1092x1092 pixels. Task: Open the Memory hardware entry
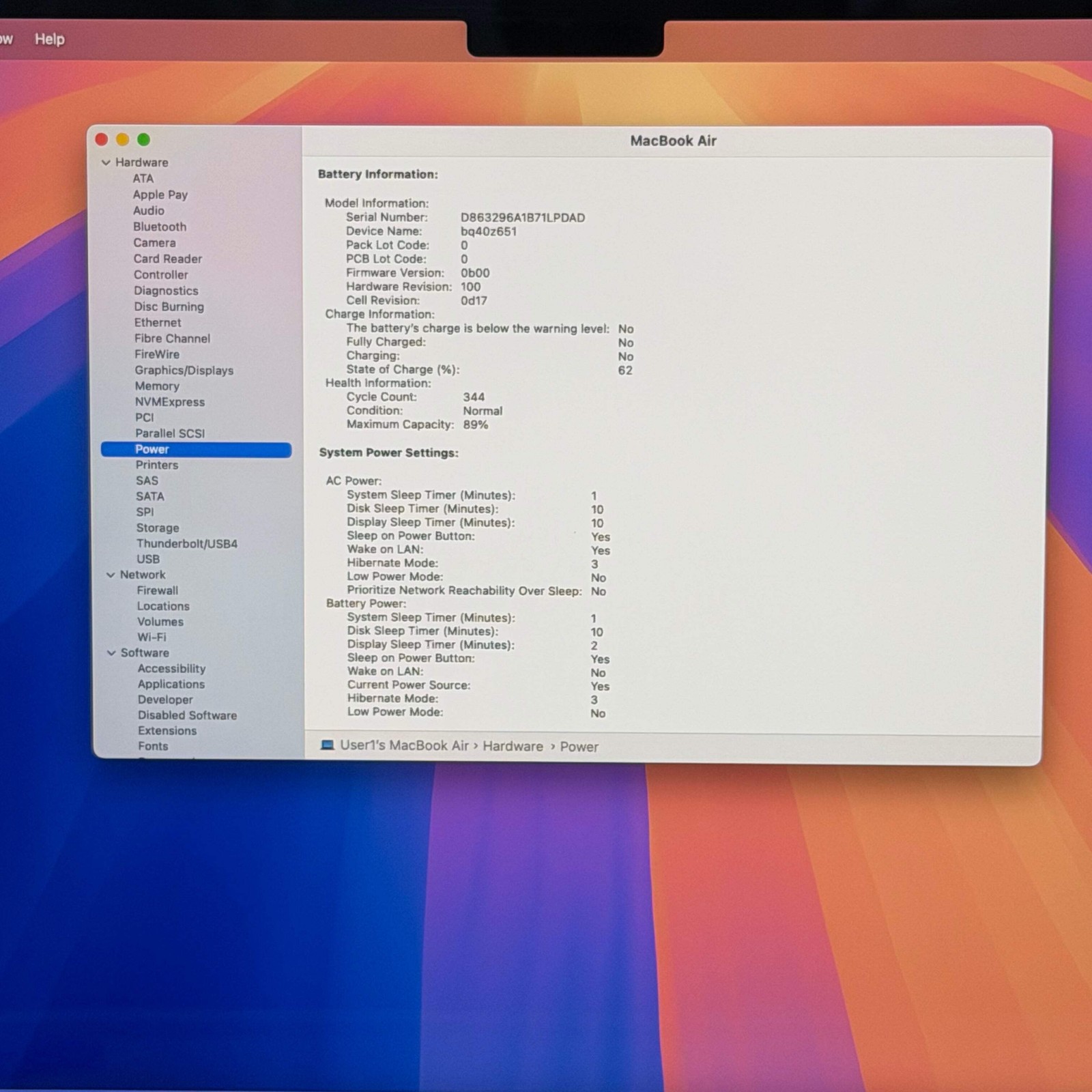pyautogui.click(x=157, y=386)
